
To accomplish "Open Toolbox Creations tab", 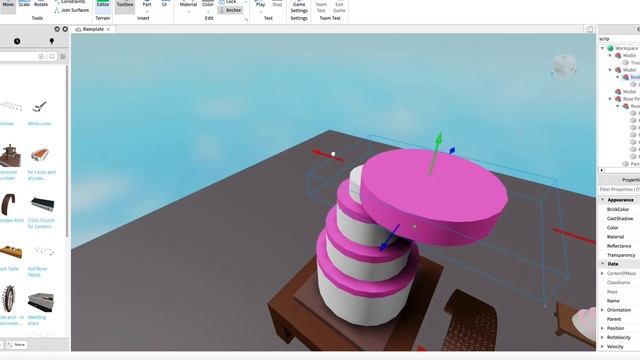I will [x=51, y=41].
